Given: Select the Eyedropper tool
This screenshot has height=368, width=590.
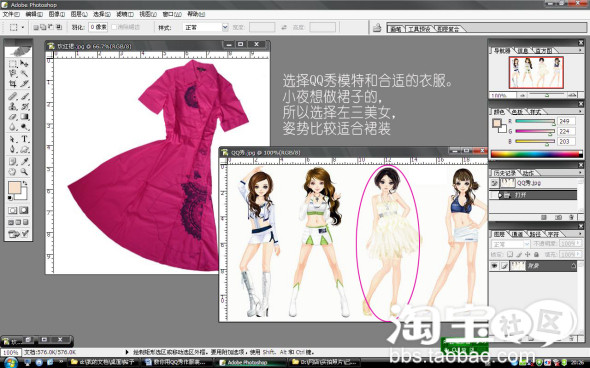Looking at the screenshot, I should (24, 162).
